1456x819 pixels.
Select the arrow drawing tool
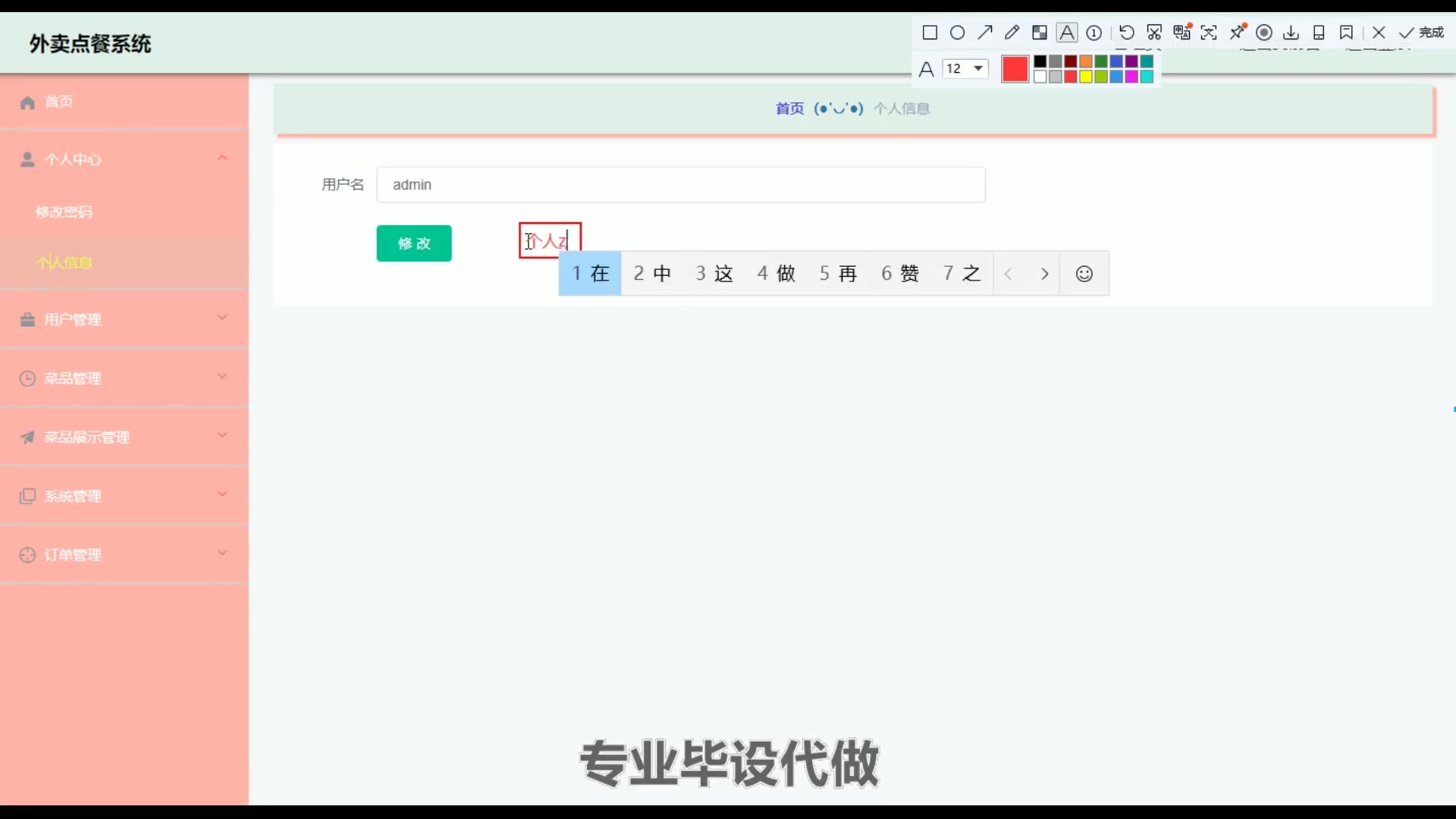click(x=984, y=33)
